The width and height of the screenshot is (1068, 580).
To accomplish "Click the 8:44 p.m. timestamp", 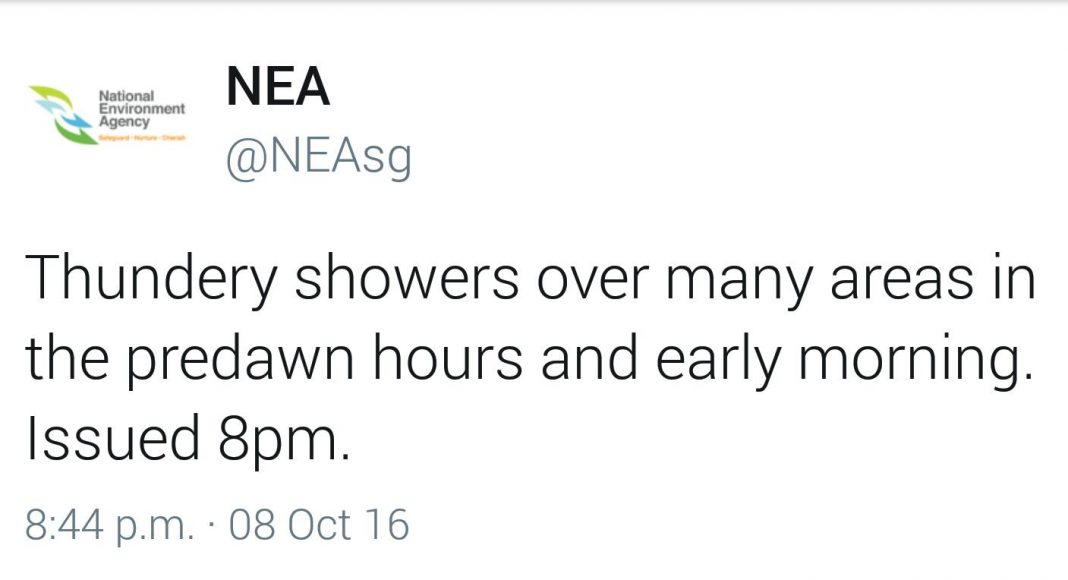I will pos(110,526).
